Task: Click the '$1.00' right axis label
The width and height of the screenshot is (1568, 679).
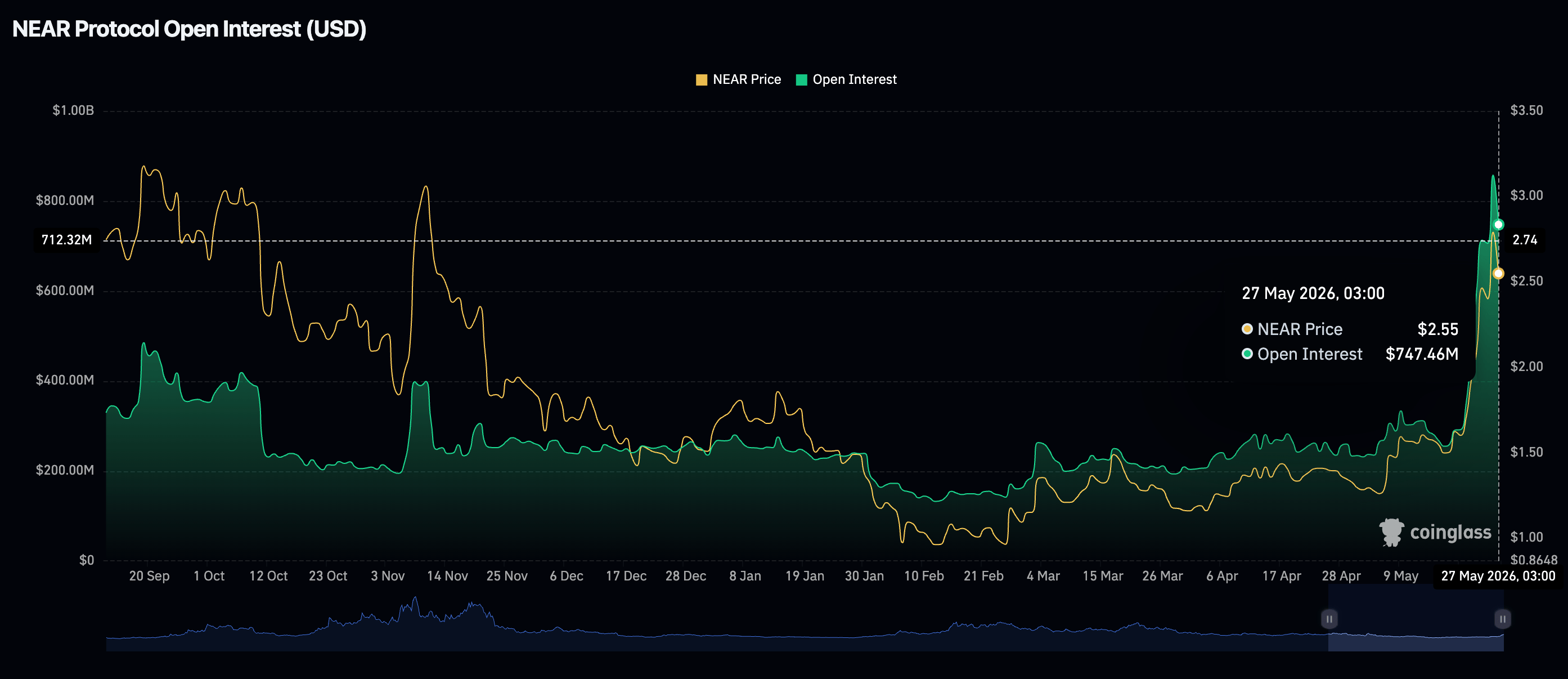Action: click(x=1526, y=537)
